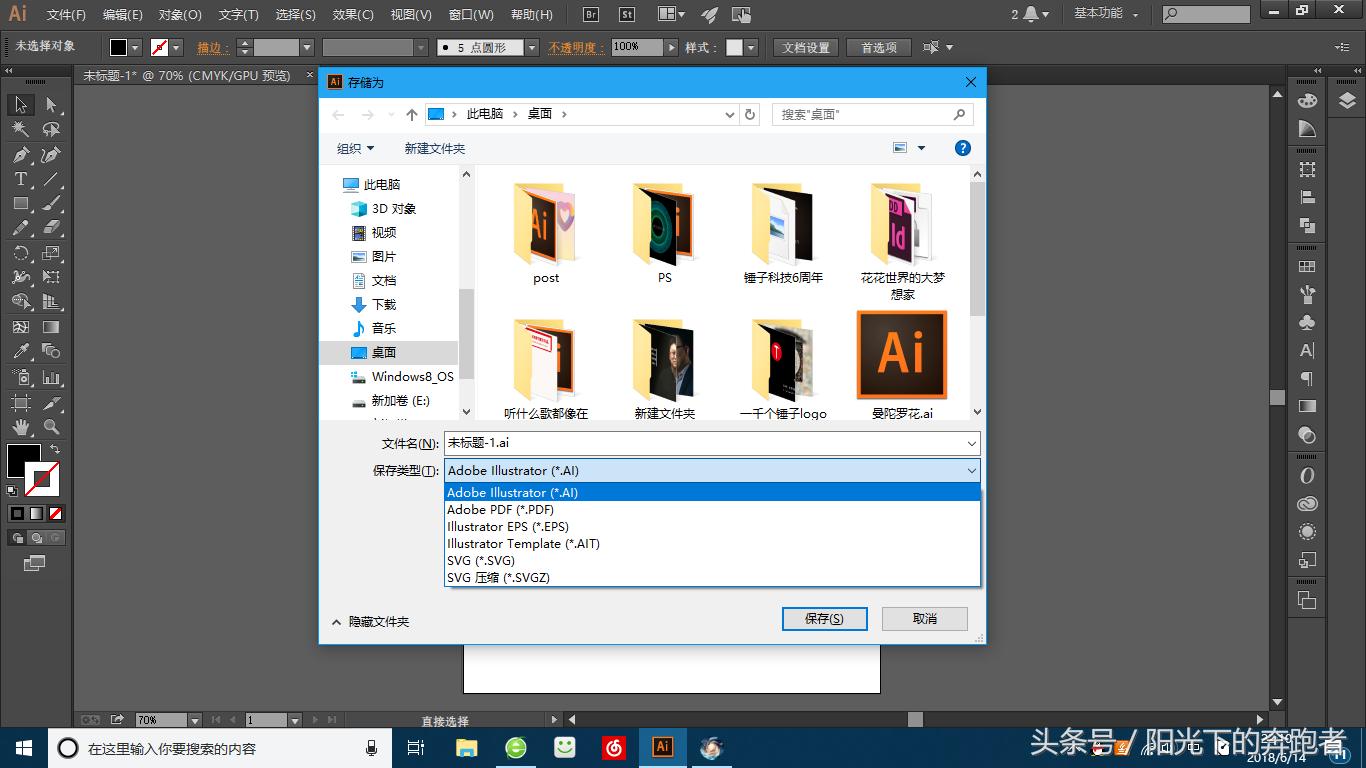Create a 新建文件夹 in the dialog
Viewport: 1366px width, 768px height.
point(434,147)
